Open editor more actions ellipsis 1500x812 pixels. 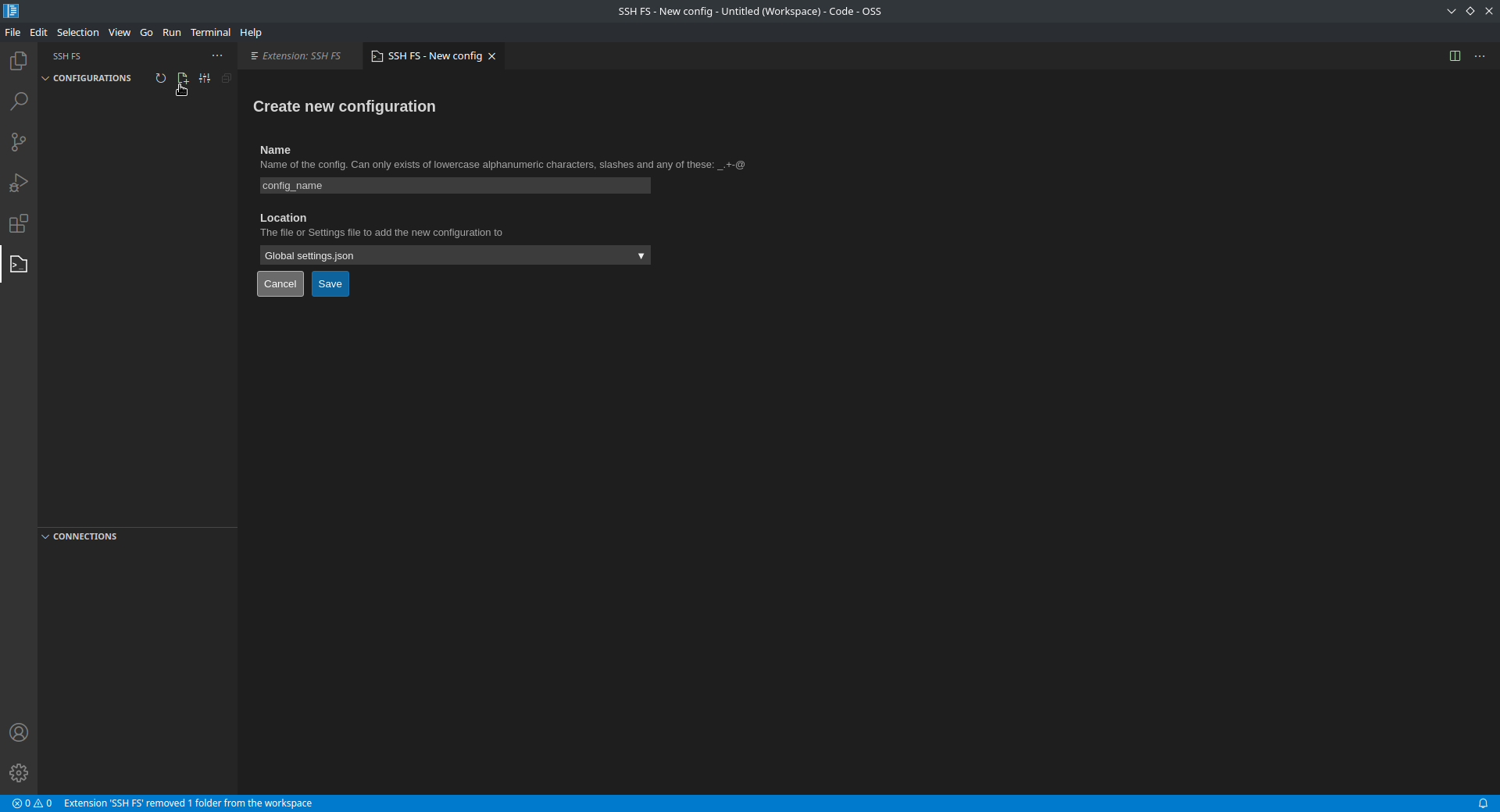click(1480, 56)
